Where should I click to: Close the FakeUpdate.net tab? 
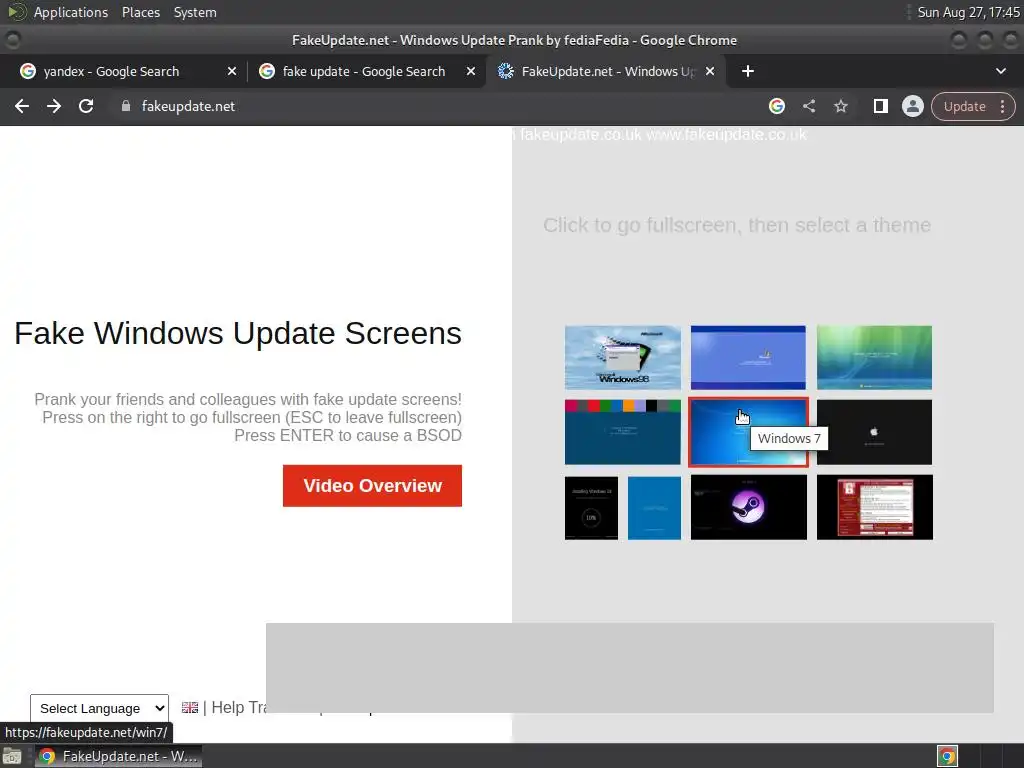point(710,71)
